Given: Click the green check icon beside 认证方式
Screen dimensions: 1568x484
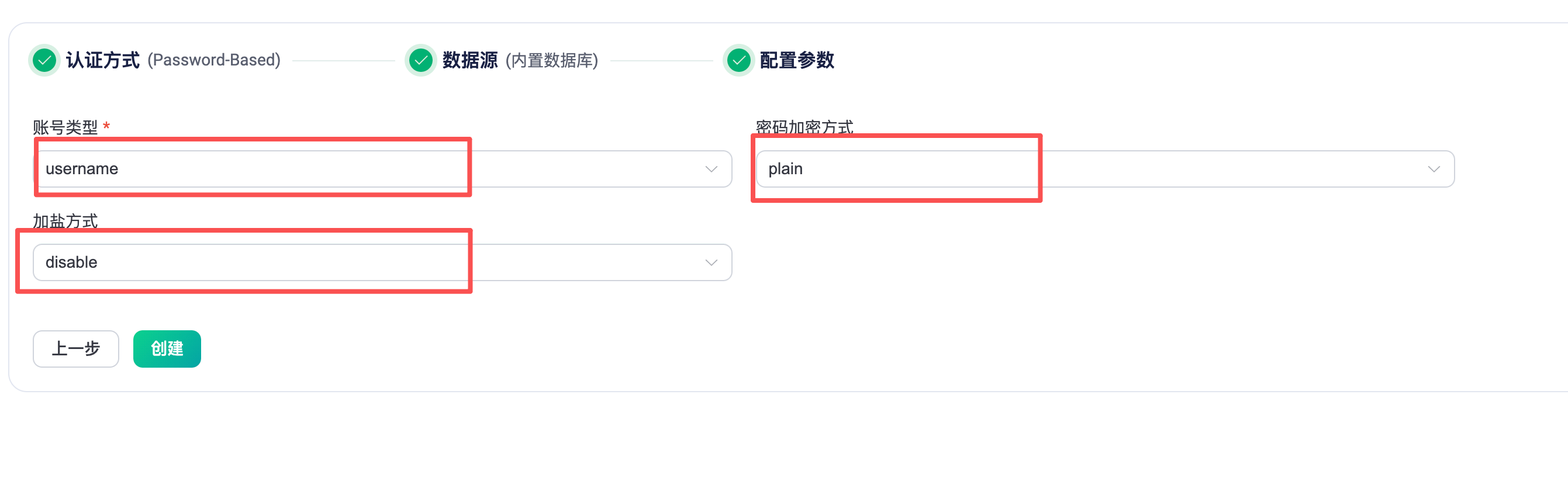Looking at the screenshot, I should click(x=44, y=60).
